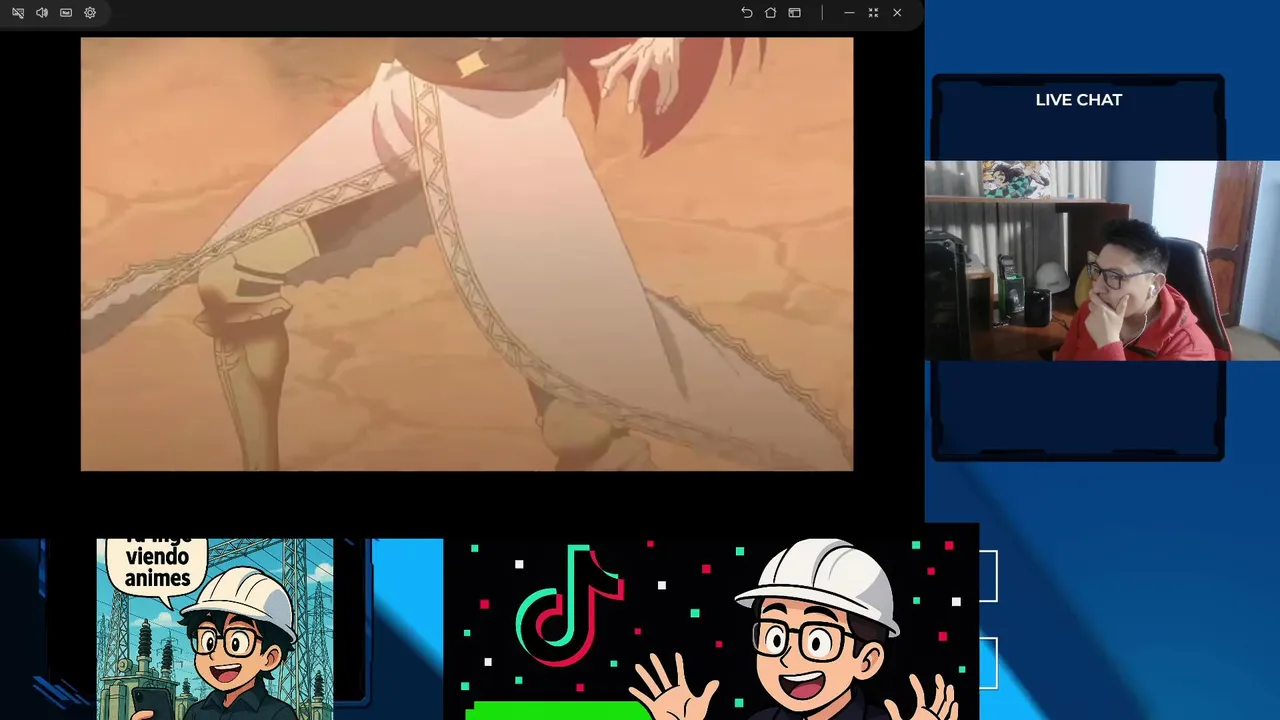Click the window layout icon in title bar

[x=794, y=13]
